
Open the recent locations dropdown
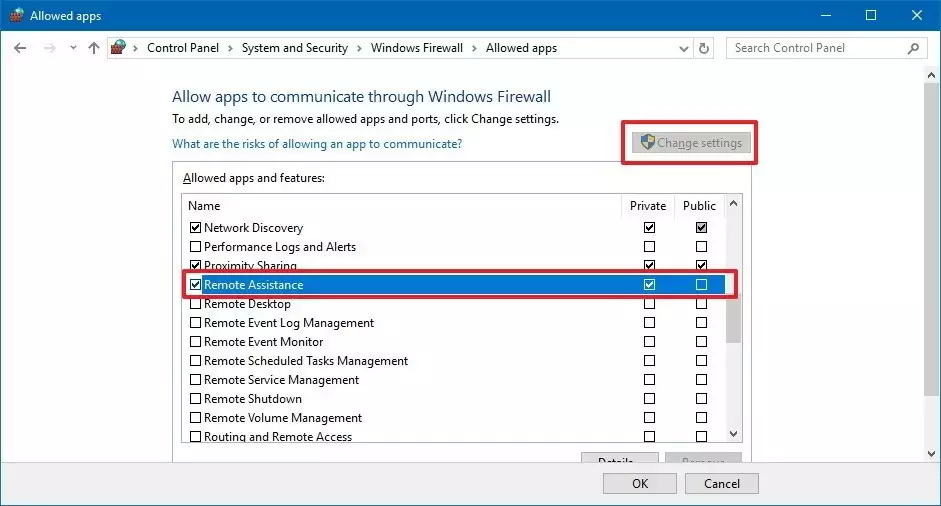[70, 48]
